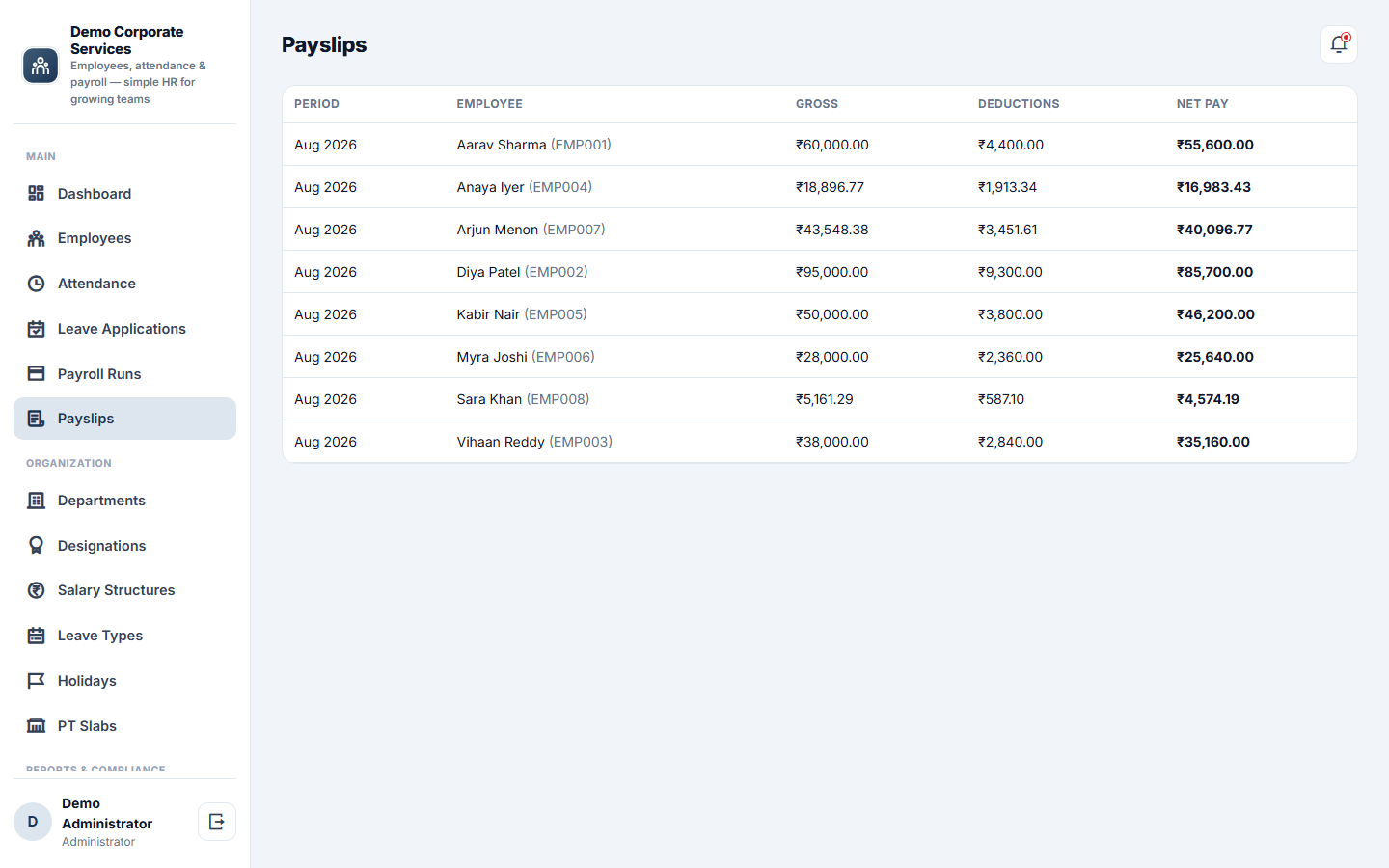1389x868 pixels.
Task: Click the Employees people icon
Action: point(37,238)
